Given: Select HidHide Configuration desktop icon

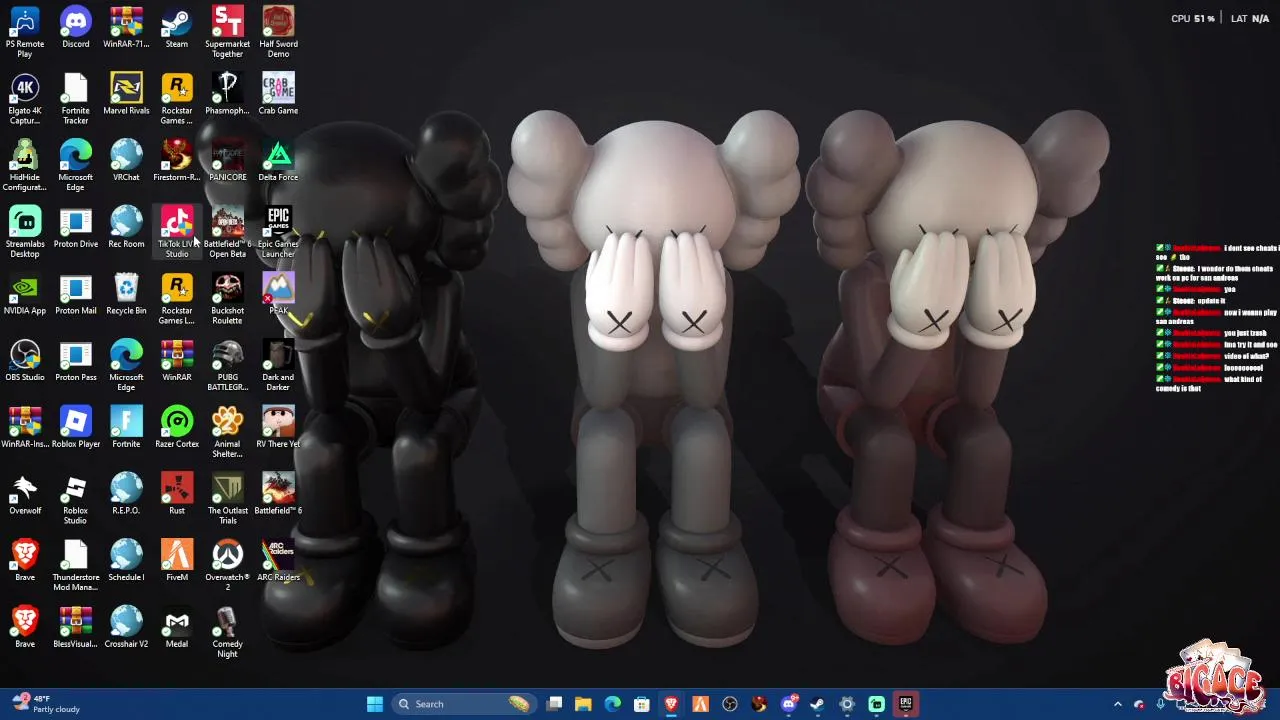Looking at the screenshot, I should pos(25,165).
